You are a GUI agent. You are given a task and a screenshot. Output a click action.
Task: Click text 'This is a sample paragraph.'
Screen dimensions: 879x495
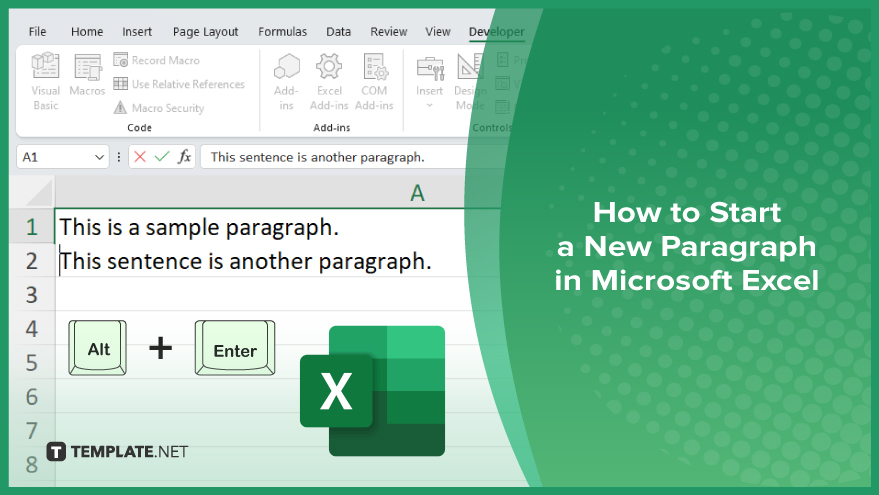point(199,227)
